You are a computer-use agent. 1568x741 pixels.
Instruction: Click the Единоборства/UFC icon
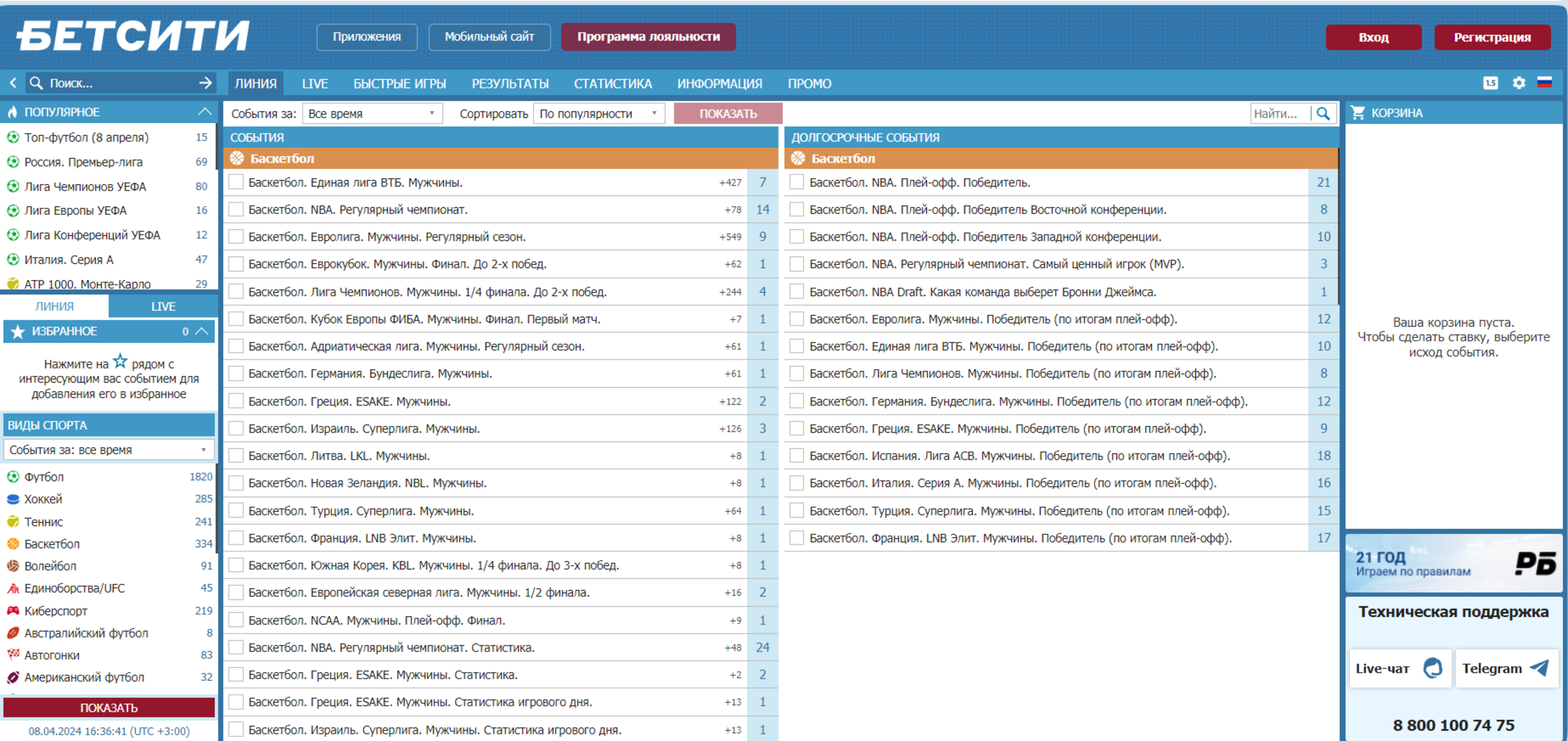coord(13,588)
